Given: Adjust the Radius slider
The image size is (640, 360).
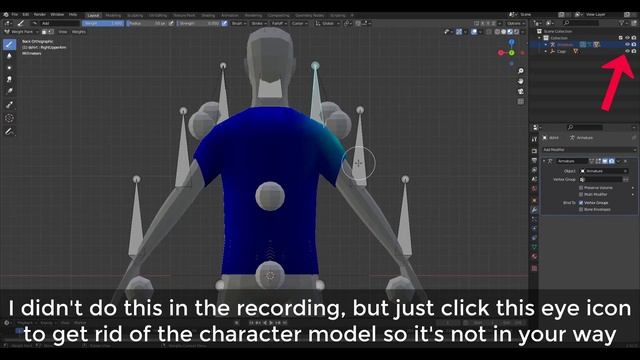Looking at the screenshot, I should coord(147,23).
